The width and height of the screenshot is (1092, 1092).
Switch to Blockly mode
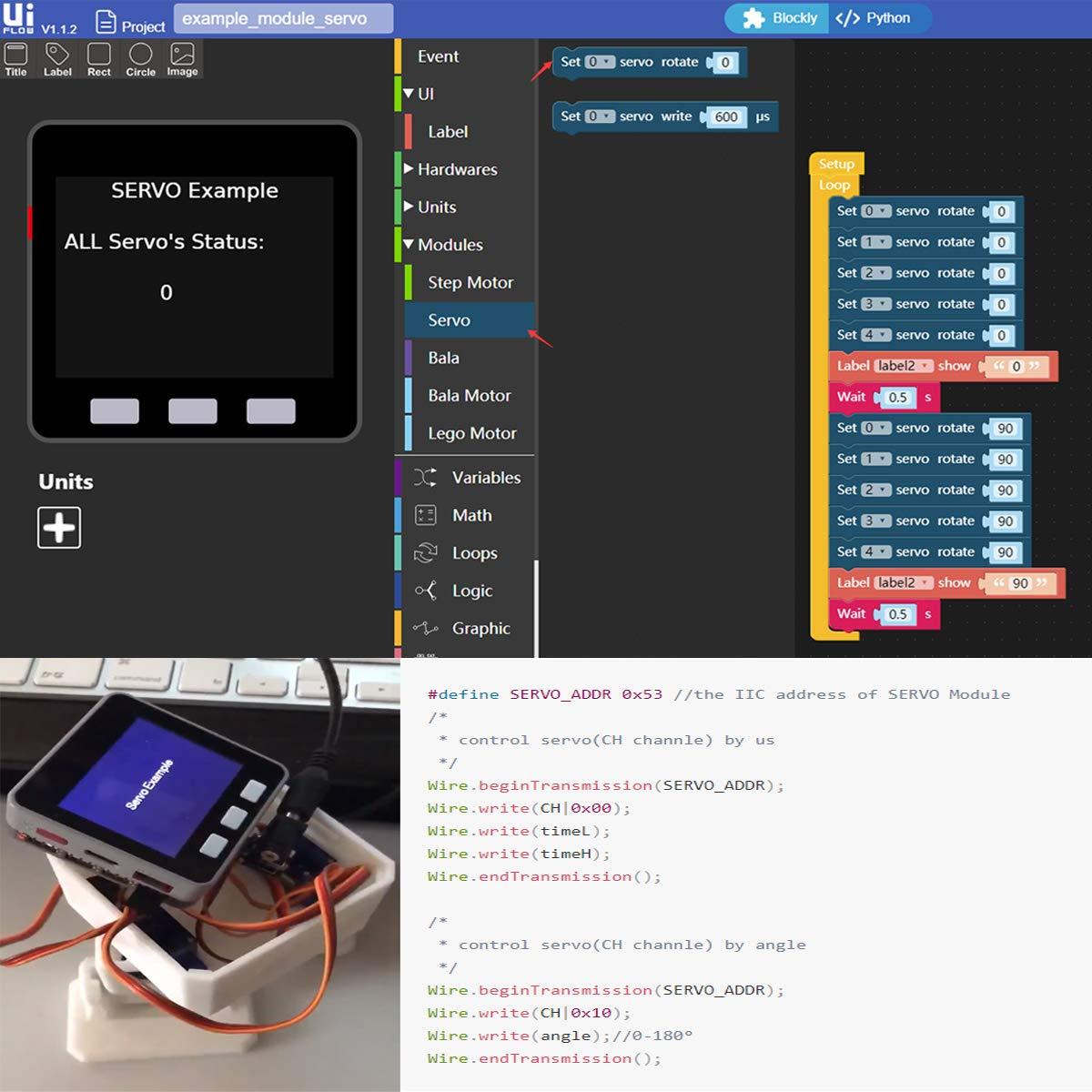pos(779,18)
